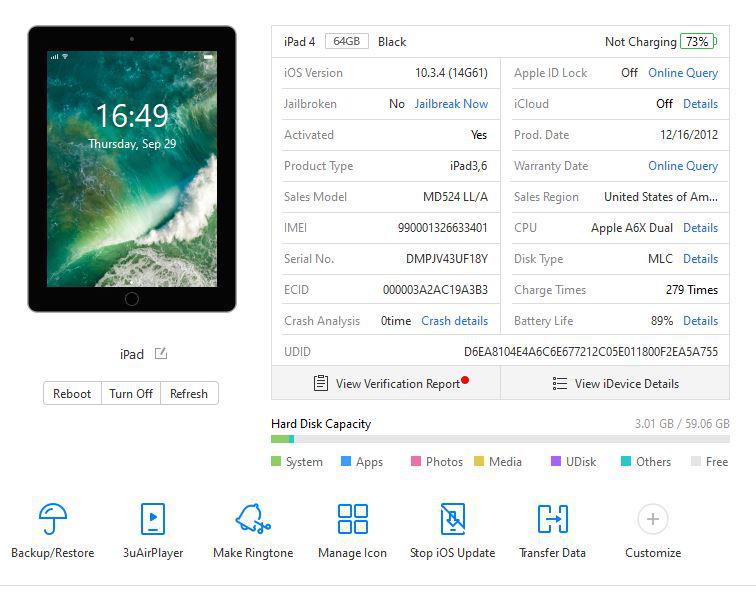
Task: Click Online Query for Warranty Date
Action: click(x=683, y=166)
